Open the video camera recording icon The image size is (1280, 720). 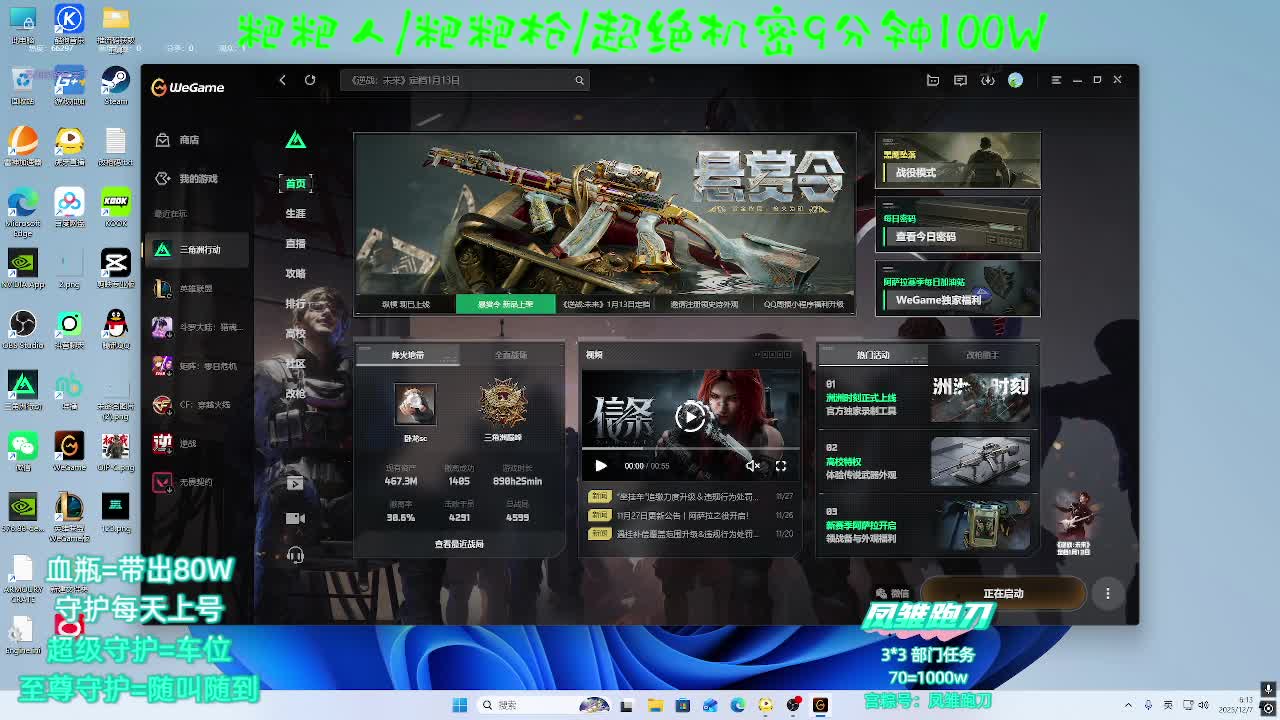(295, 518)
